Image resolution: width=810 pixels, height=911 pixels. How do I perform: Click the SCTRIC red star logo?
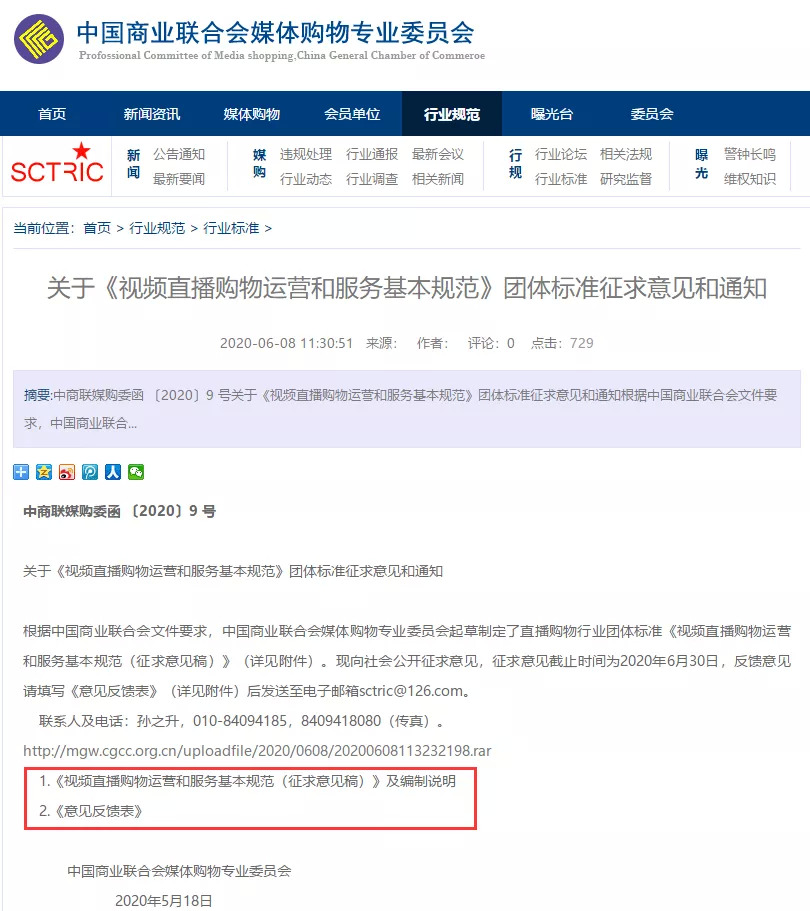57,163
